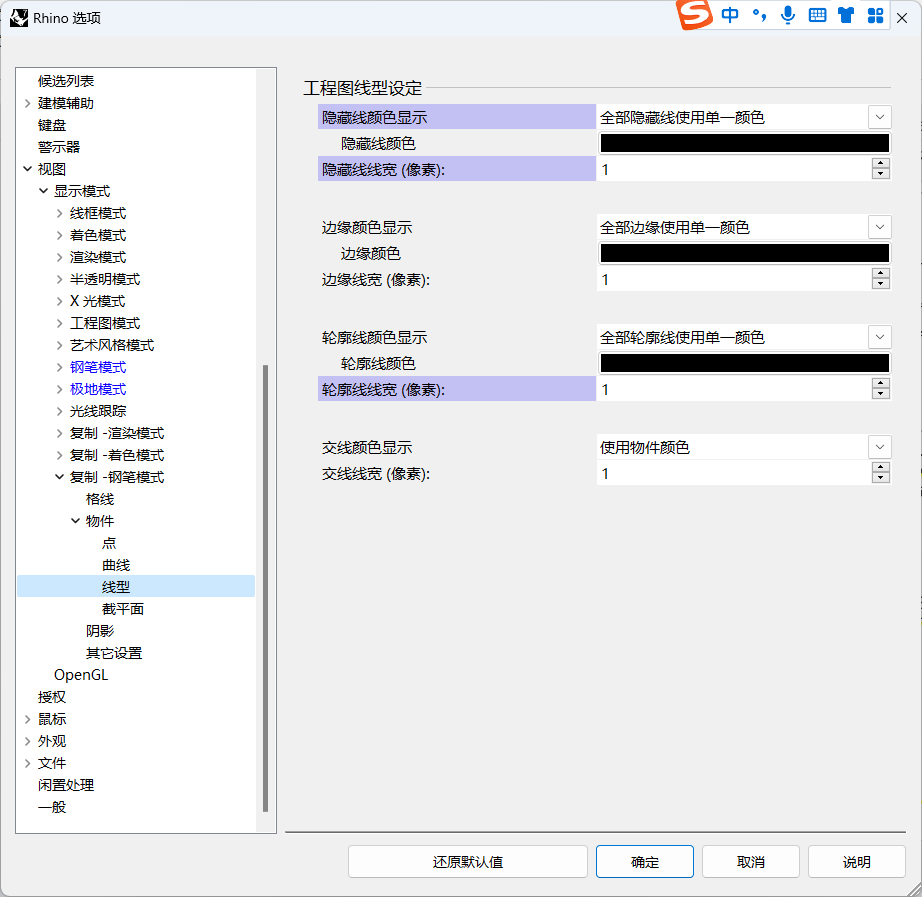Select 阴影 tree item

pyautogui.click(x=100, y=631)
